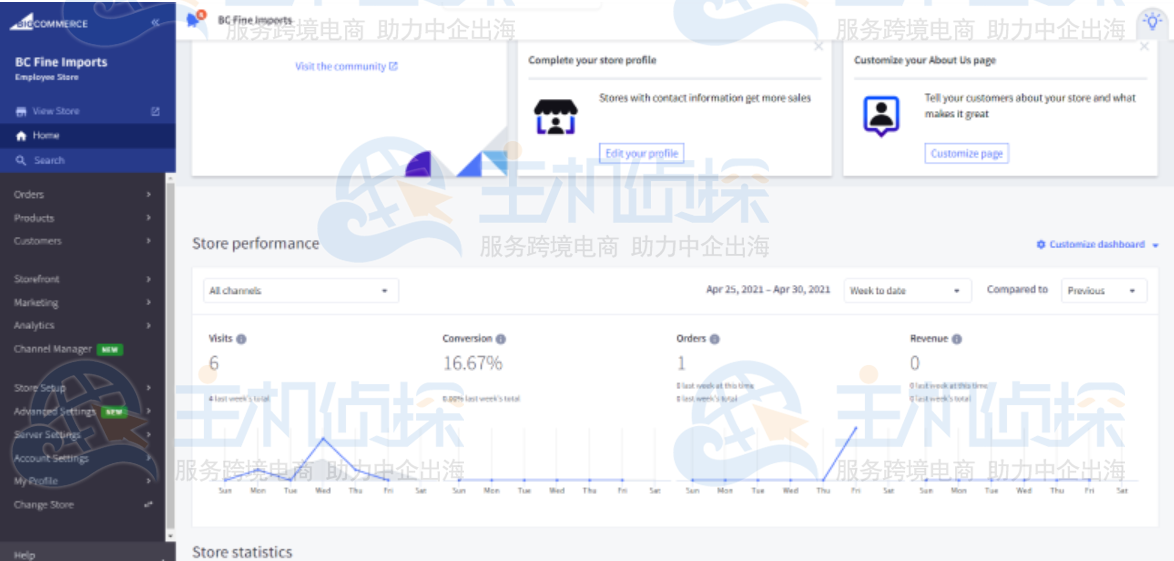Viewport: 1174px width, 561px height.
Task: Expand the Products menu chevron
Action: point(148,218)
